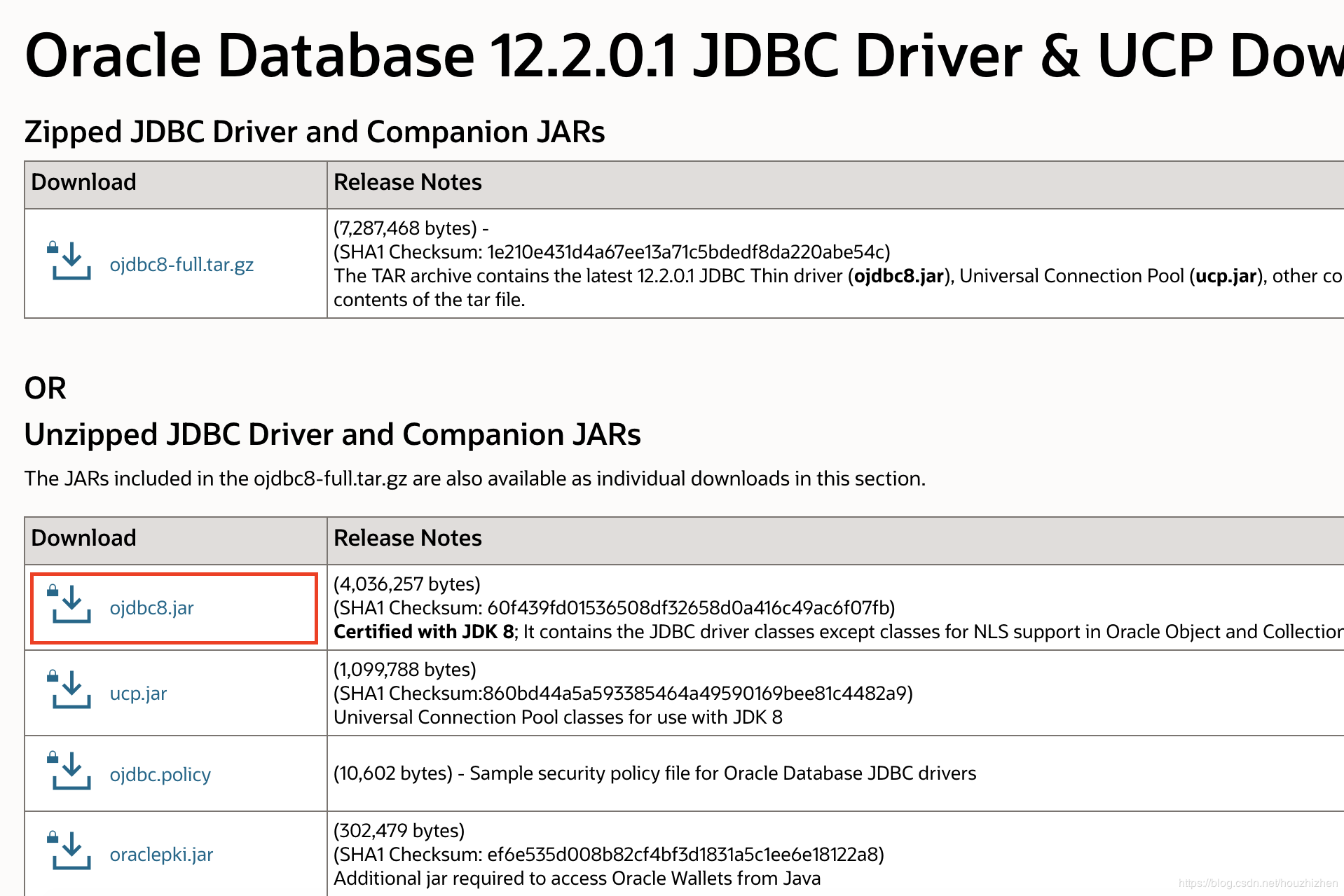
Task: Open the ojdbc8-full.tar.gz link
Action: tap(181, 265)
